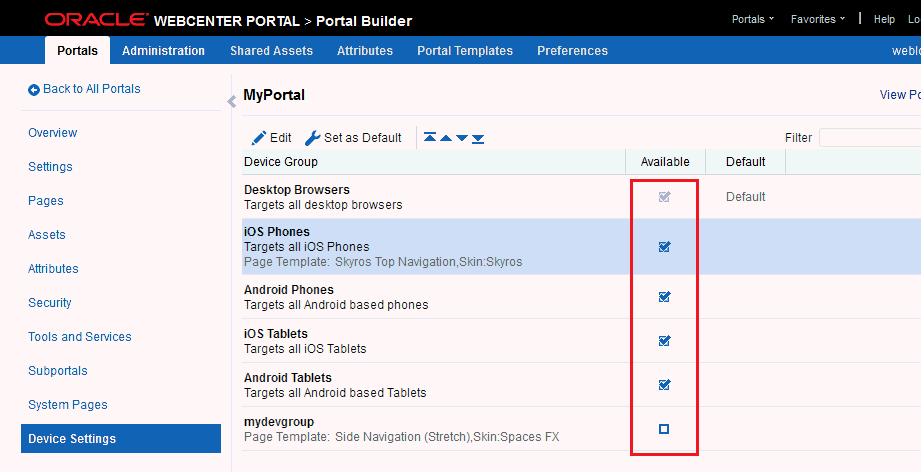Open Security in the sidebar
921x472 pixels.
pos(49,303)
